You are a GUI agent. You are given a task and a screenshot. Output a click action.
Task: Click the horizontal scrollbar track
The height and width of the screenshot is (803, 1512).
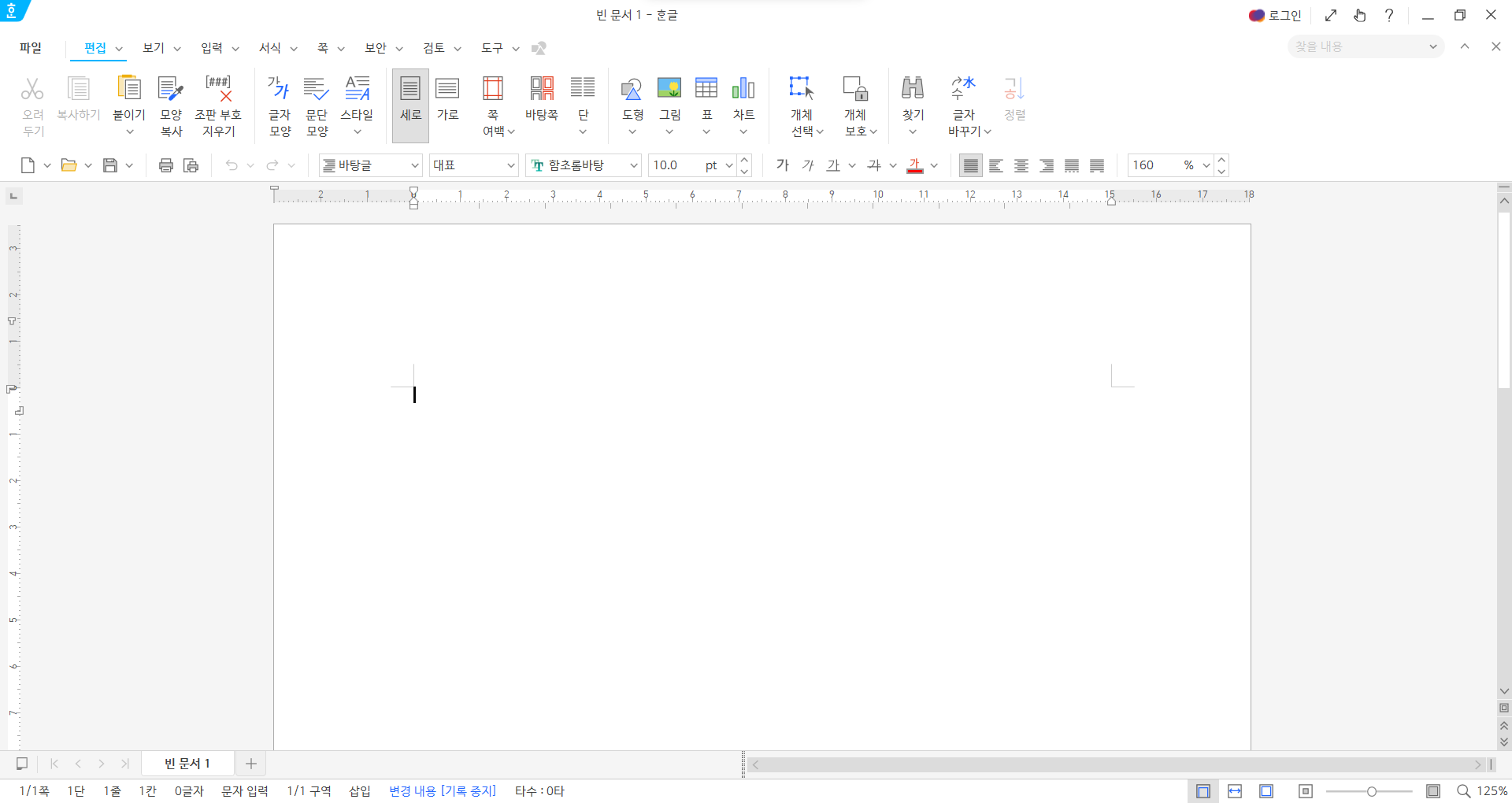click(x=1116, y=764)
